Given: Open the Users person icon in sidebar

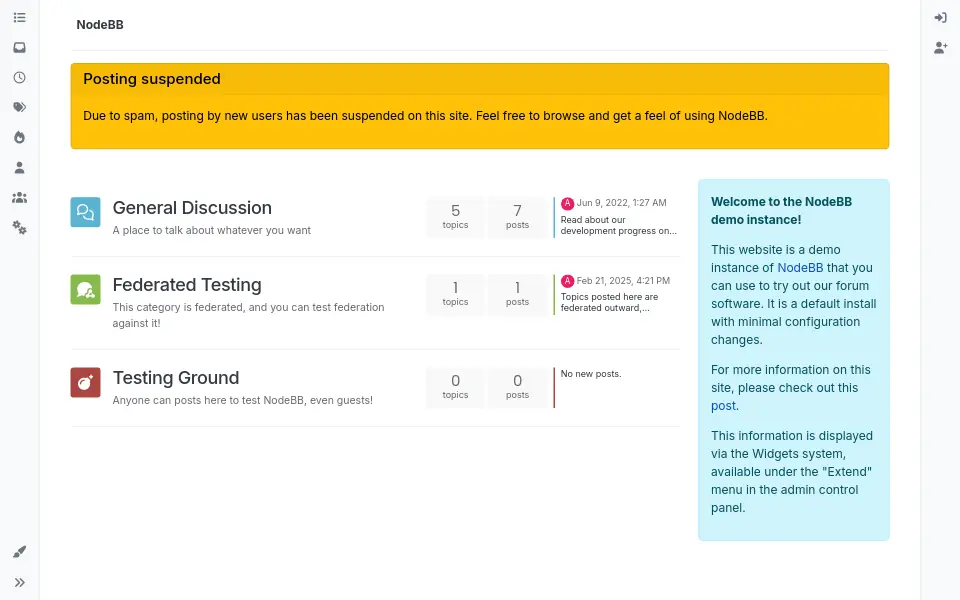Looking at the screenshot, I should (x=20, y=167).
